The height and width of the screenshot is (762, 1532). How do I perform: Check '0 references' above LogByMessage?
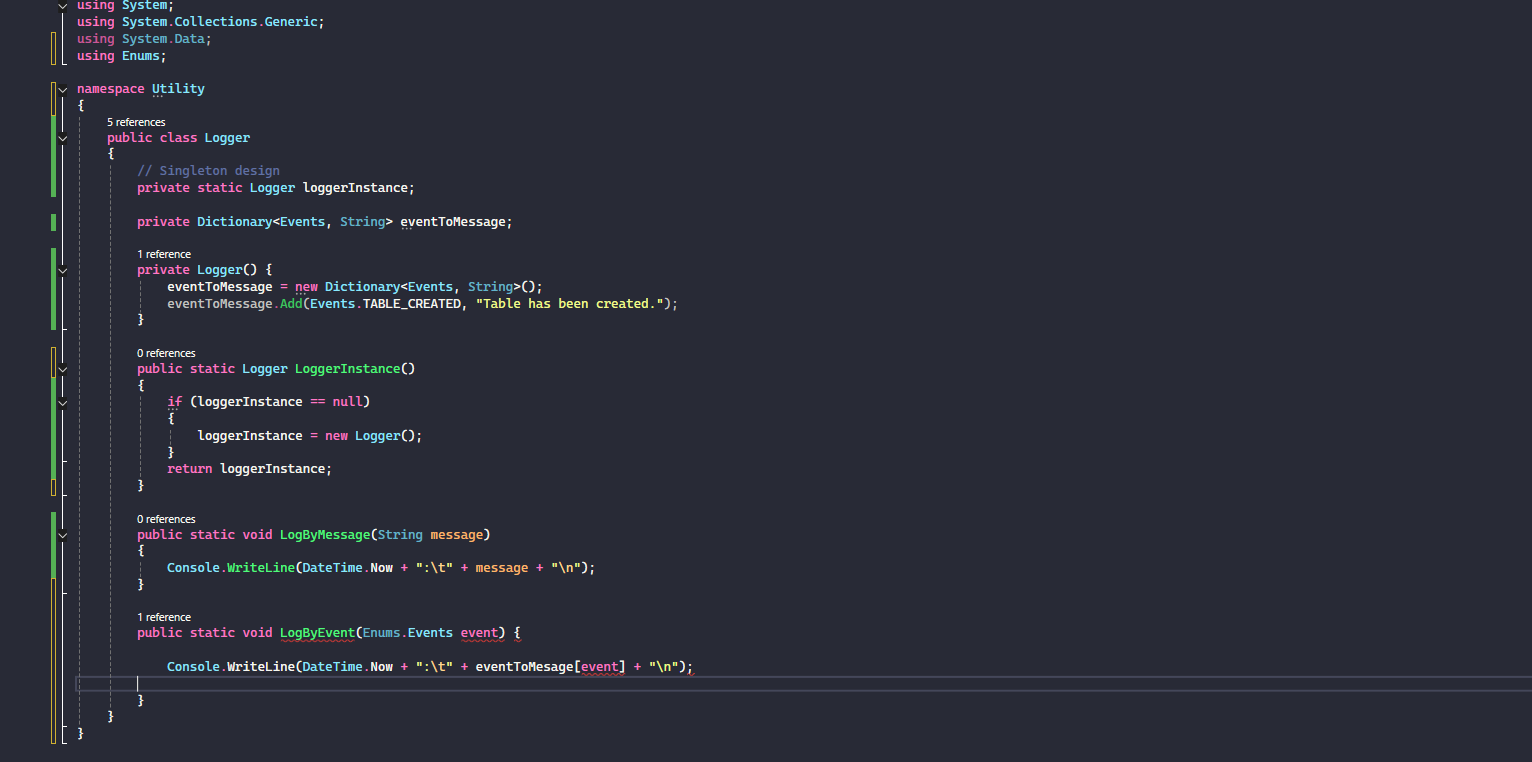[x=166, y=518]
